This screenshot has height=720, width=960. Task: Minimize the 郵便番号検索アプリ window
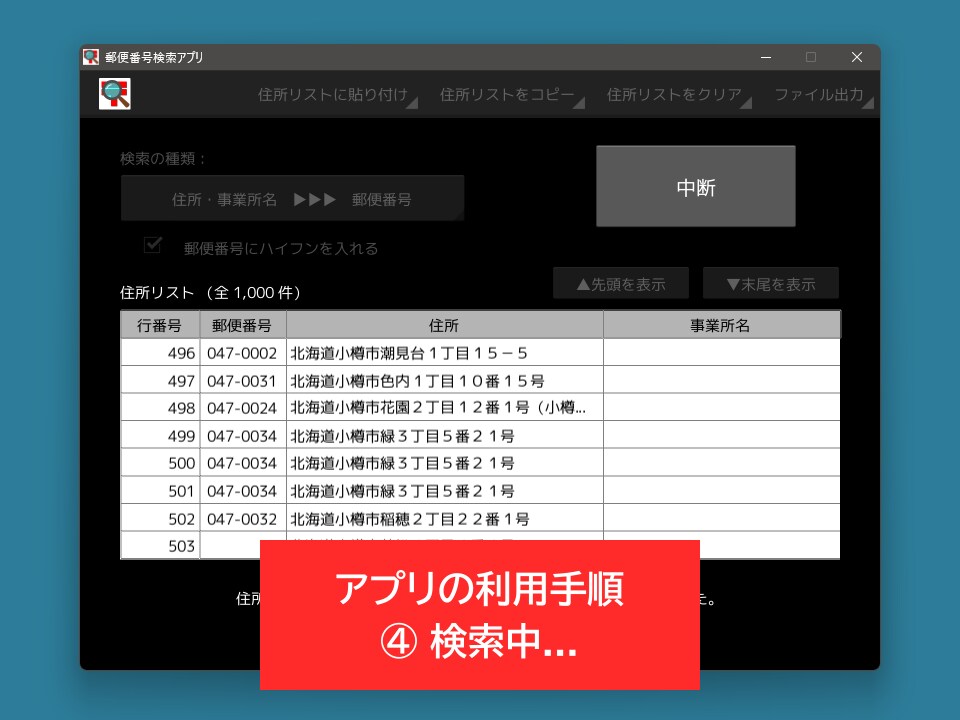point(766,57)
